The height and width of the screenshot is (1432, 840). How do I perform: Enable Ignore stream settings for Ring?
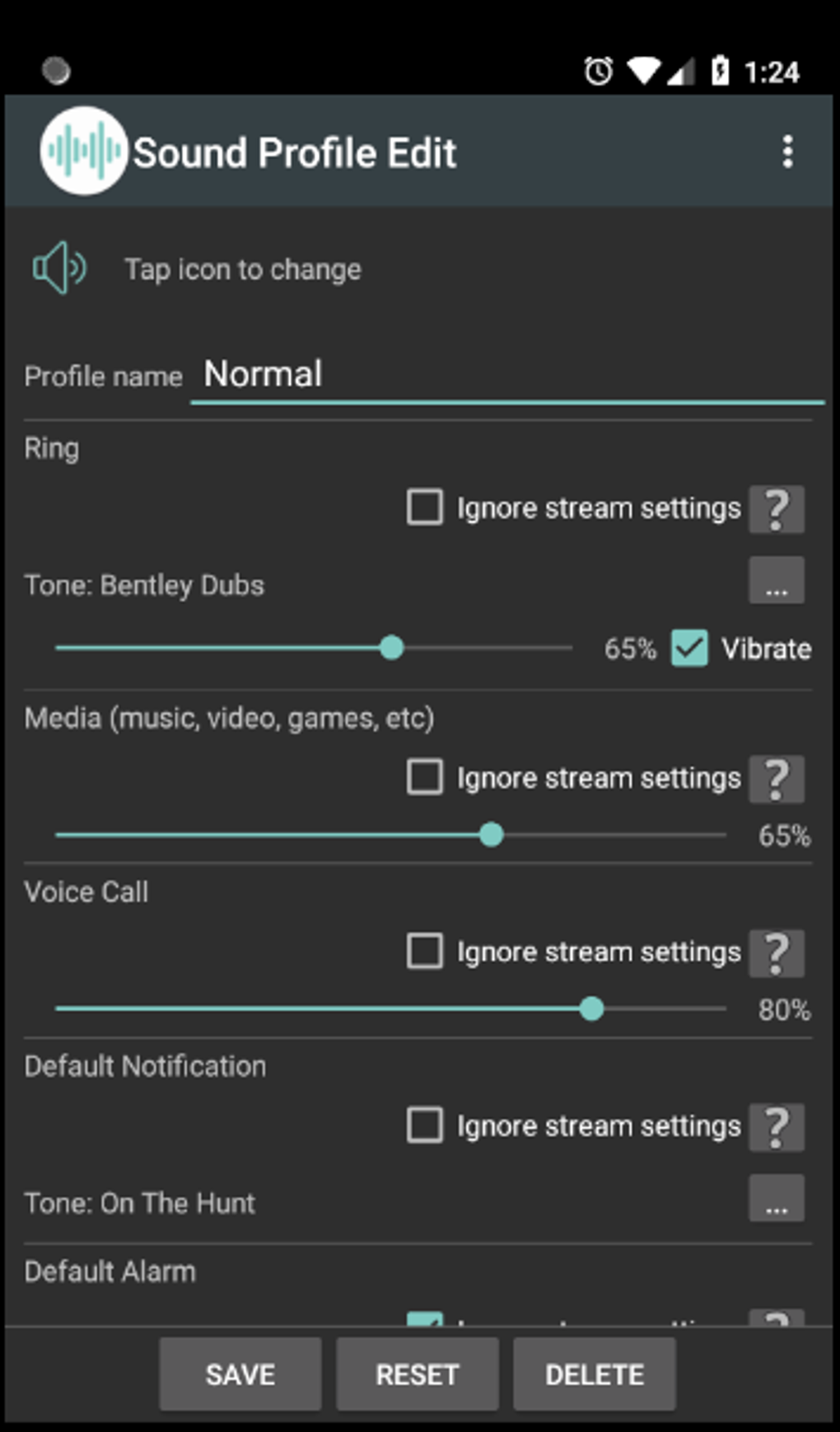coord(425,508)
